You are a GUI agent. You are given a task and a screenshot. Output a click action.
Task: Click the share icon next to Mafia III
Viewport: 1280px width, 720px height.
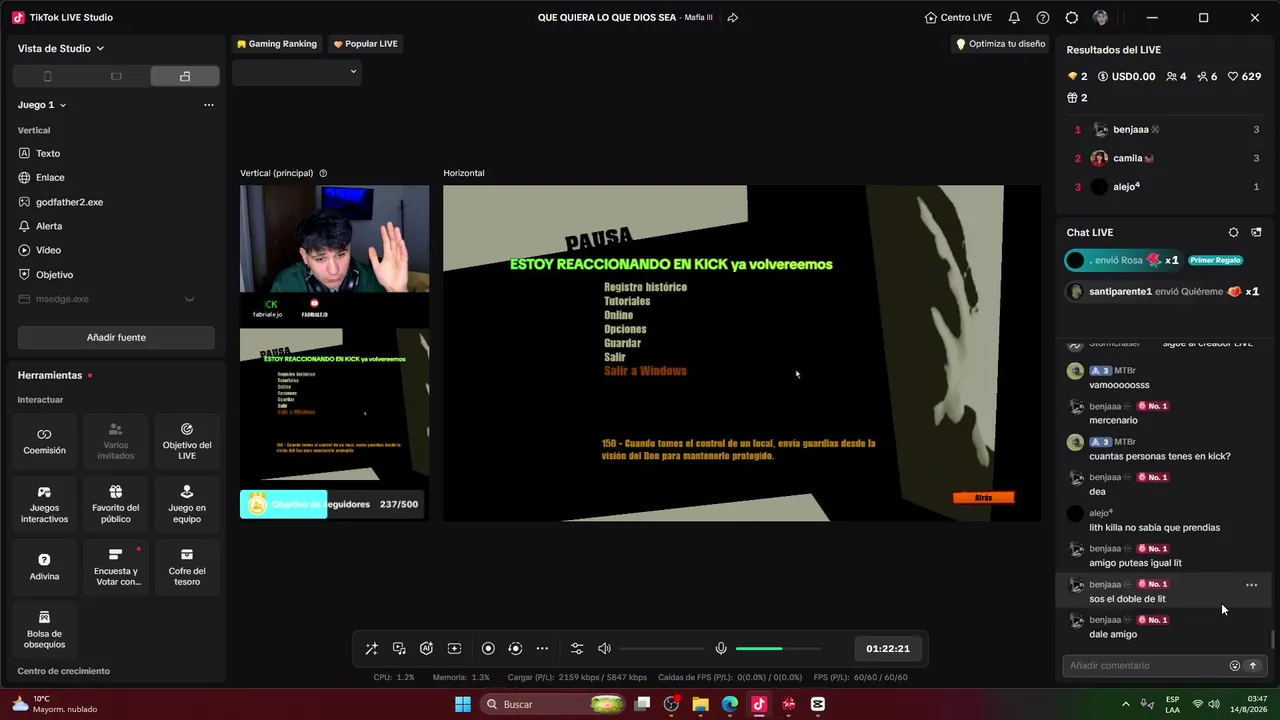pos(733,18)
